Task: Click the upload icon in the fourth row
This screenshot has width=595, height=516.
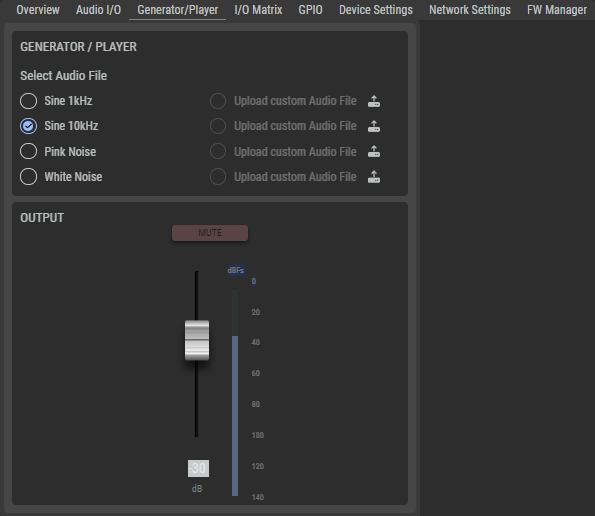Action: click(374, 177)
